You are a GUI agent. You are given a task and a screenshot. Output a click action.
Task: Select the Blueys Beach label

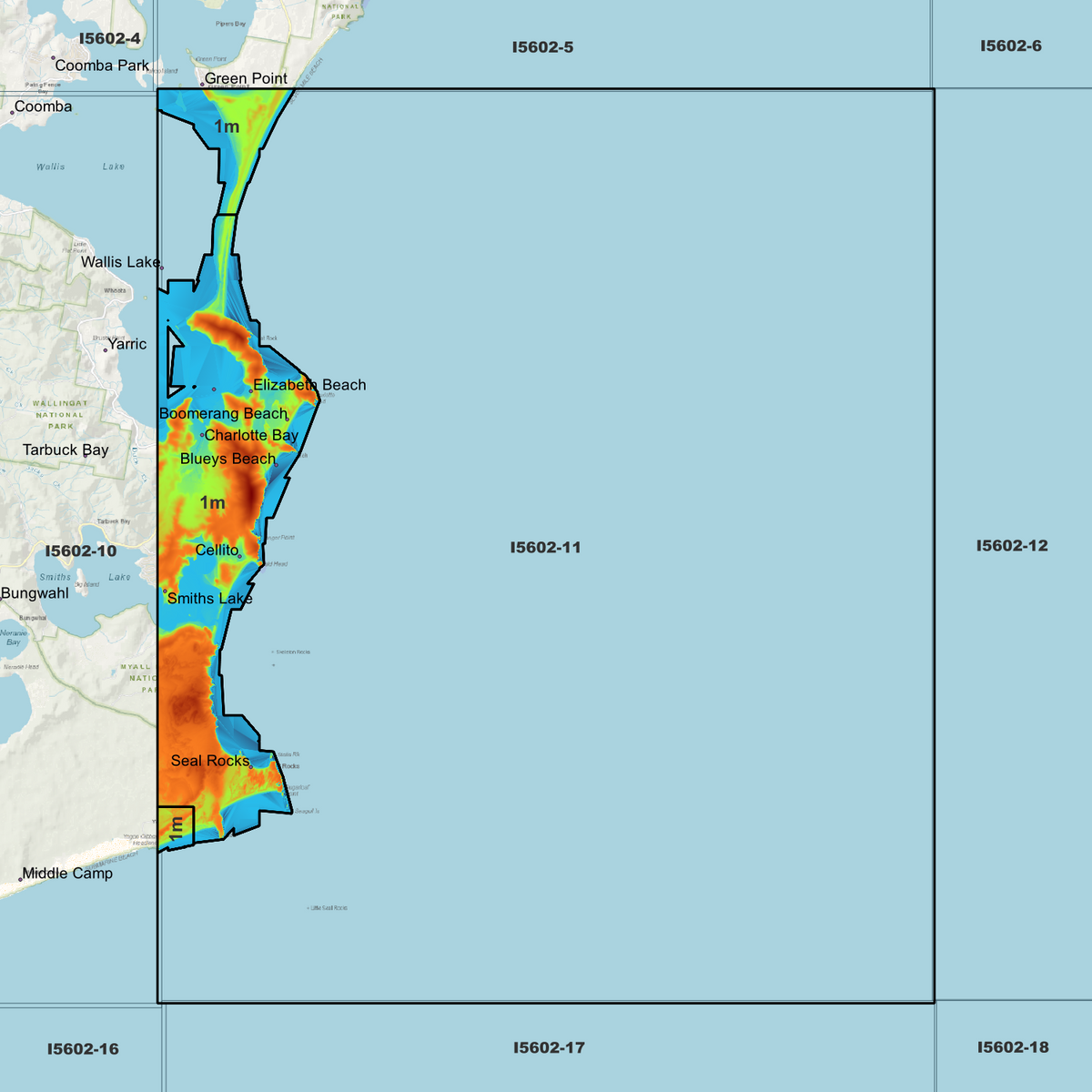(227, 459)
